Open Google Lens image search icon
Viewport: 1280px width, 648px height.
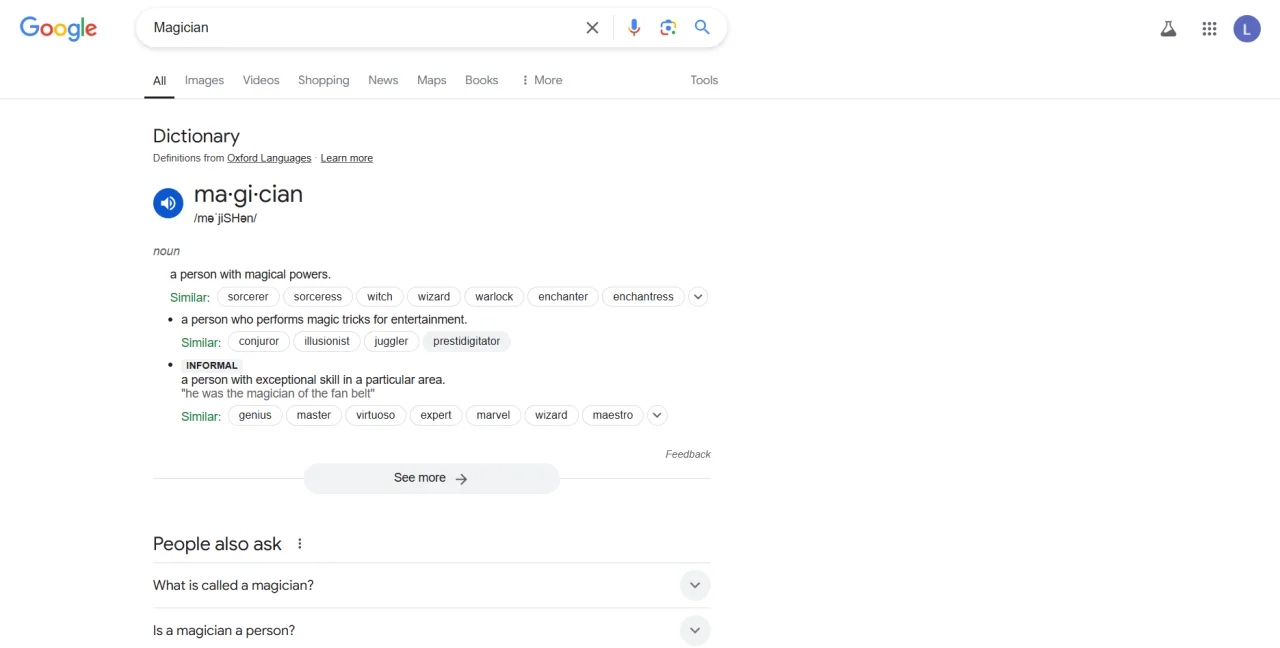click(x=668, y=28)
